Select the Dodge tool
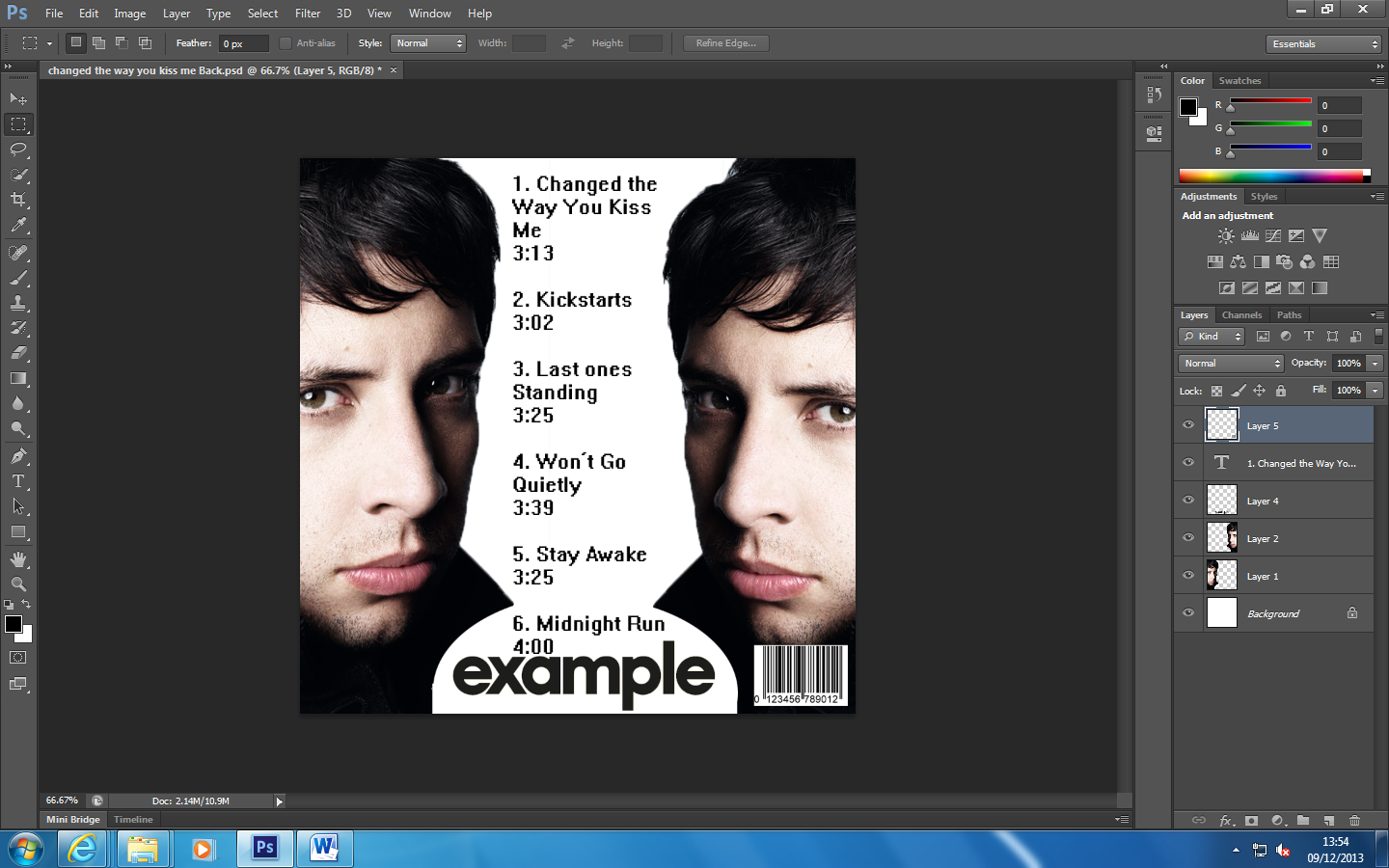 click(x=18, y=428)
